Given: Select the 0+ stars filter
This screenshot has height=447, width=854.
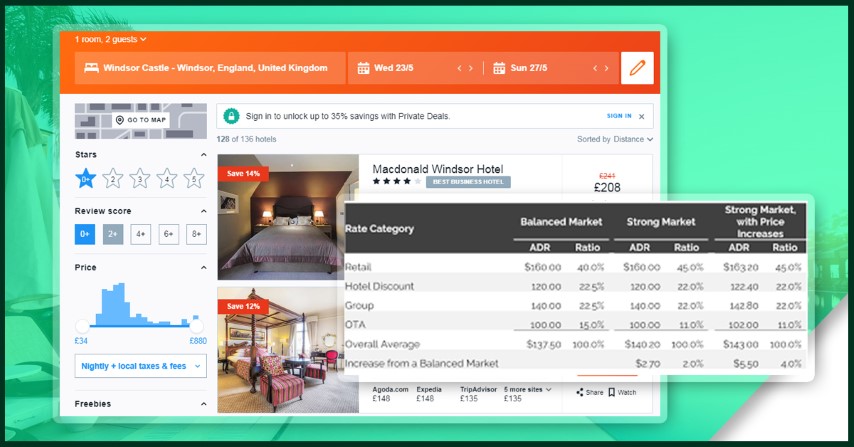Looking at the screenshot, I should tap(86, 178).
